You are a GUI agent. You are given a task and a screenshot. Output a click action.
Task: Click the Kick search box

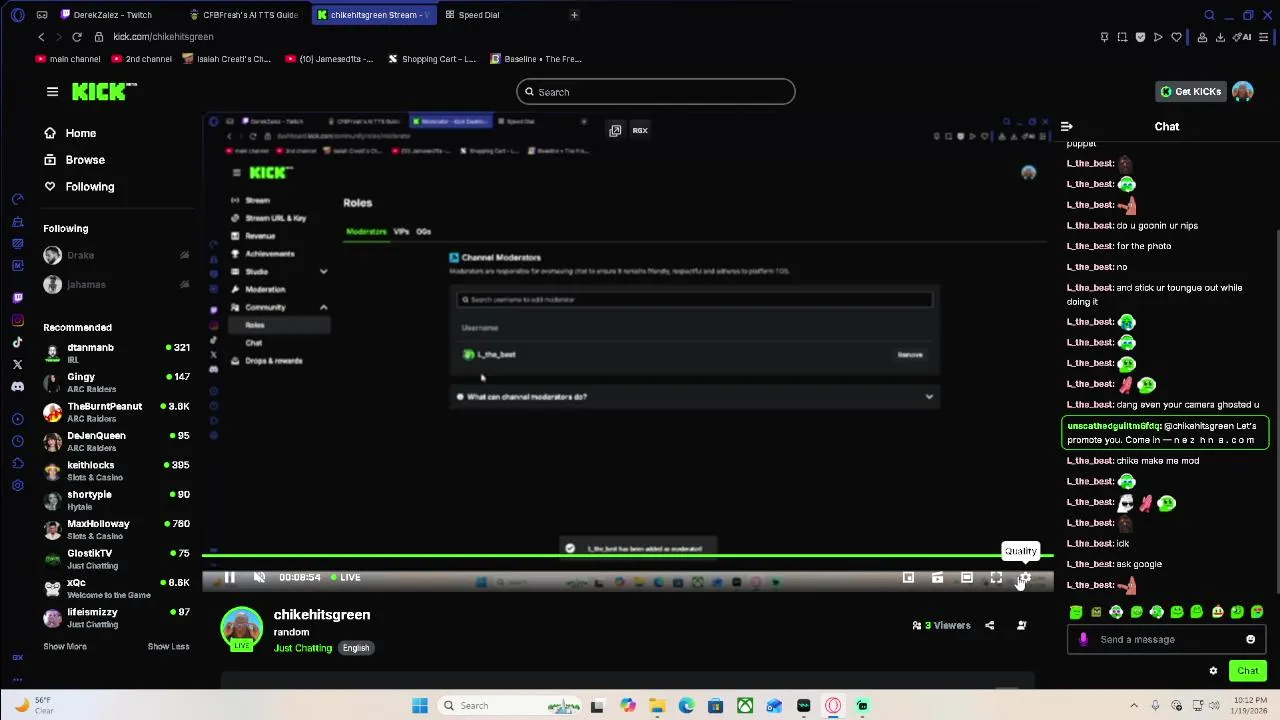click(656, 92)
